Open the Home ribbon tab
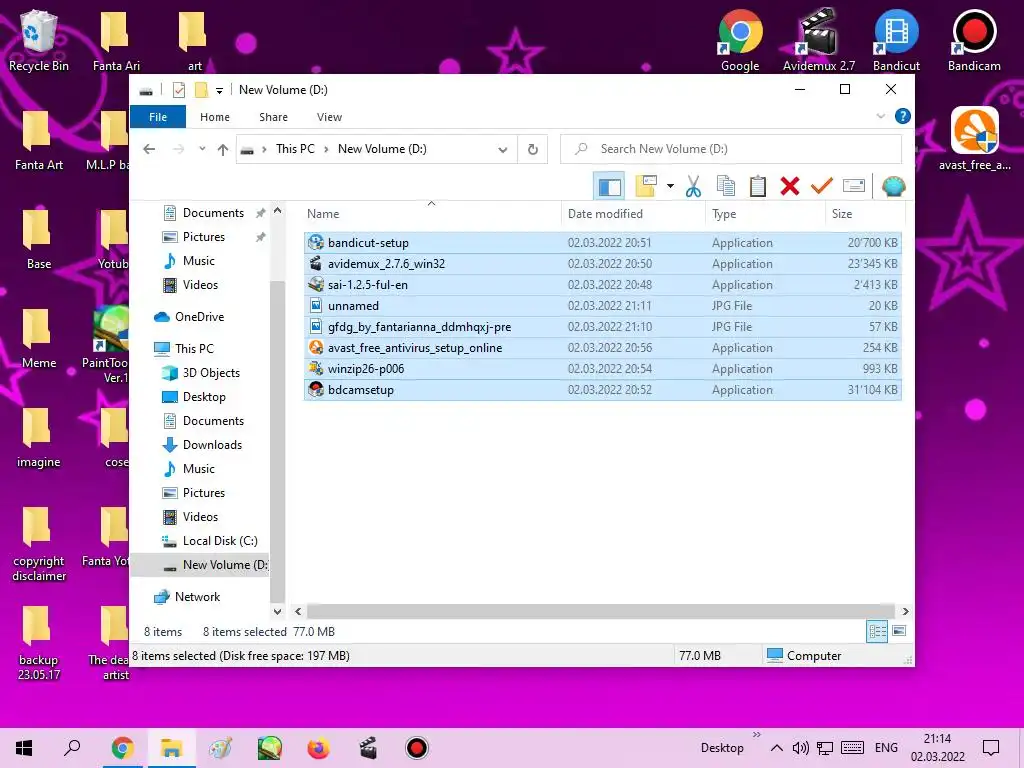The width and height of the screenshot is (1024, 768). (215, 117)
